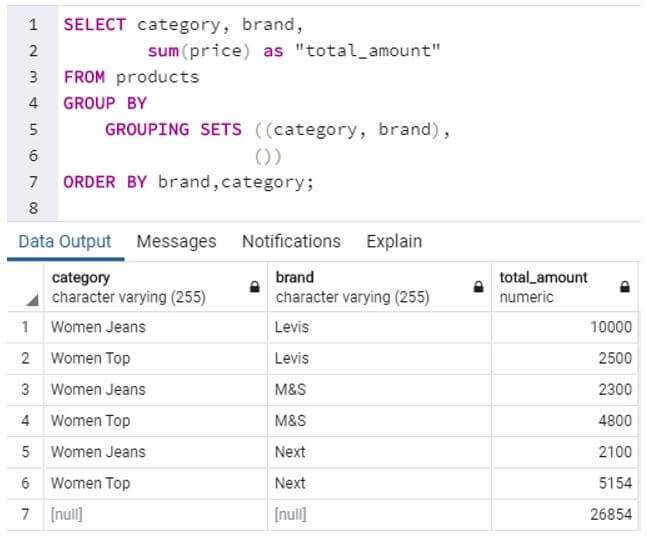This screenshot has height=540, width=647.
Task: Select the Data Output tab
Action: (x=65, y=241)
